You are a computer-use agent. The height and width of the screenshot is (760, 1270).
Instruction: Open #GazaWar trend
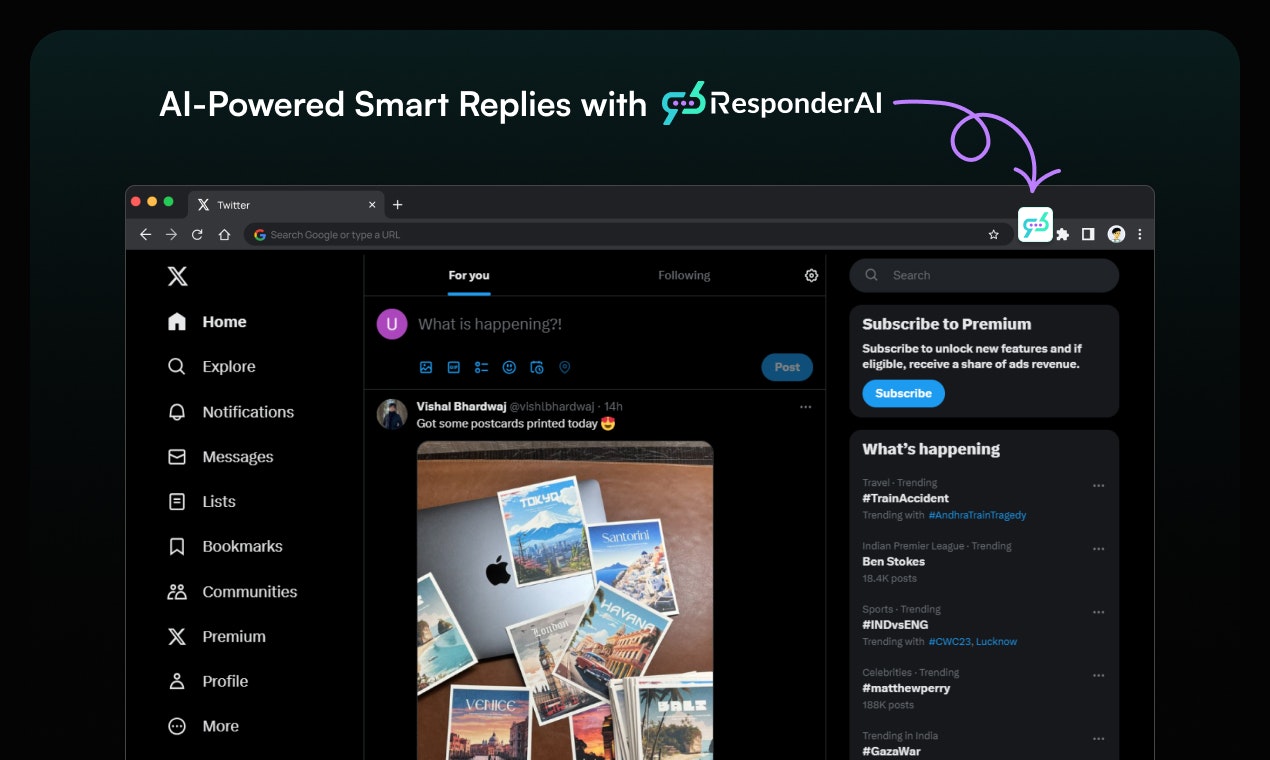[x=891, y=751]
